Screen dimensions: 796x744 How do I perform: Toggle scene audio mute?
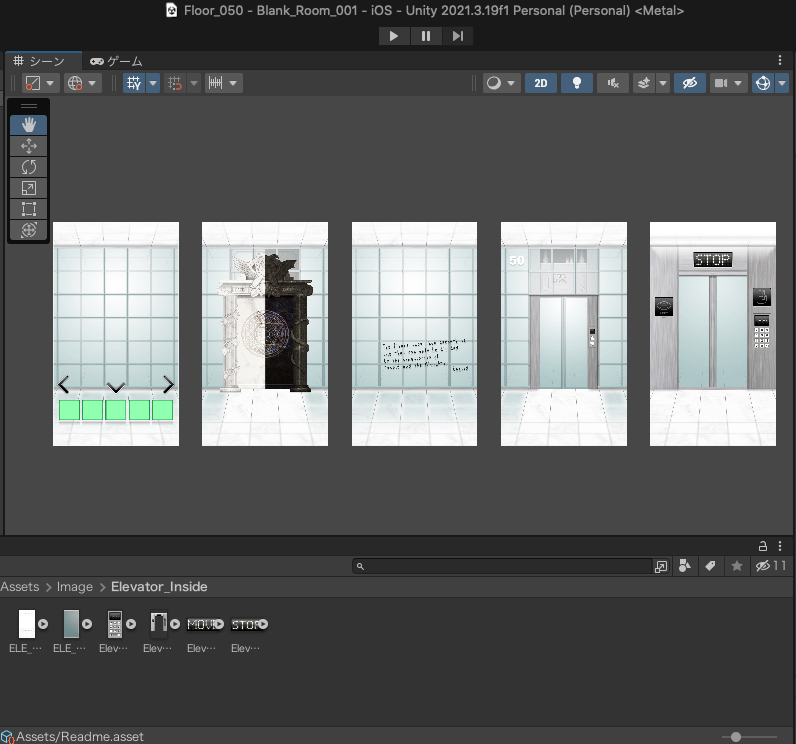(611, 84)
